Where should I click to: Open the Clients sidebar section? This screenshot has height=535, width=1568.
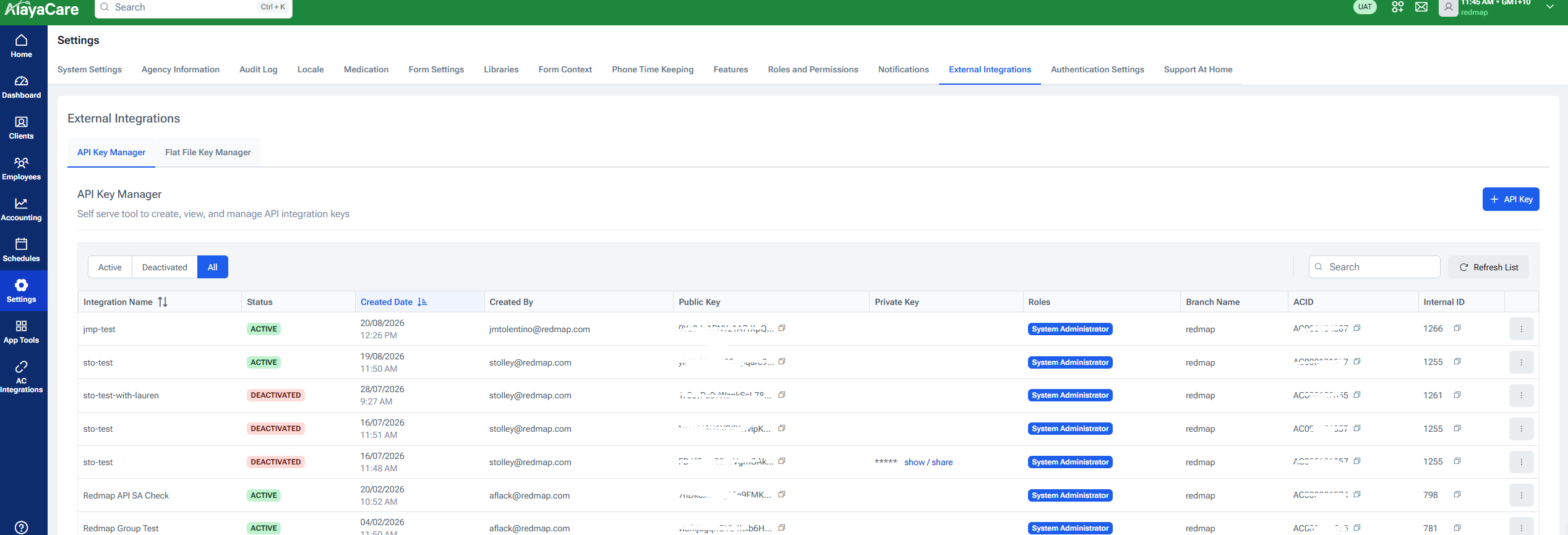21,128
